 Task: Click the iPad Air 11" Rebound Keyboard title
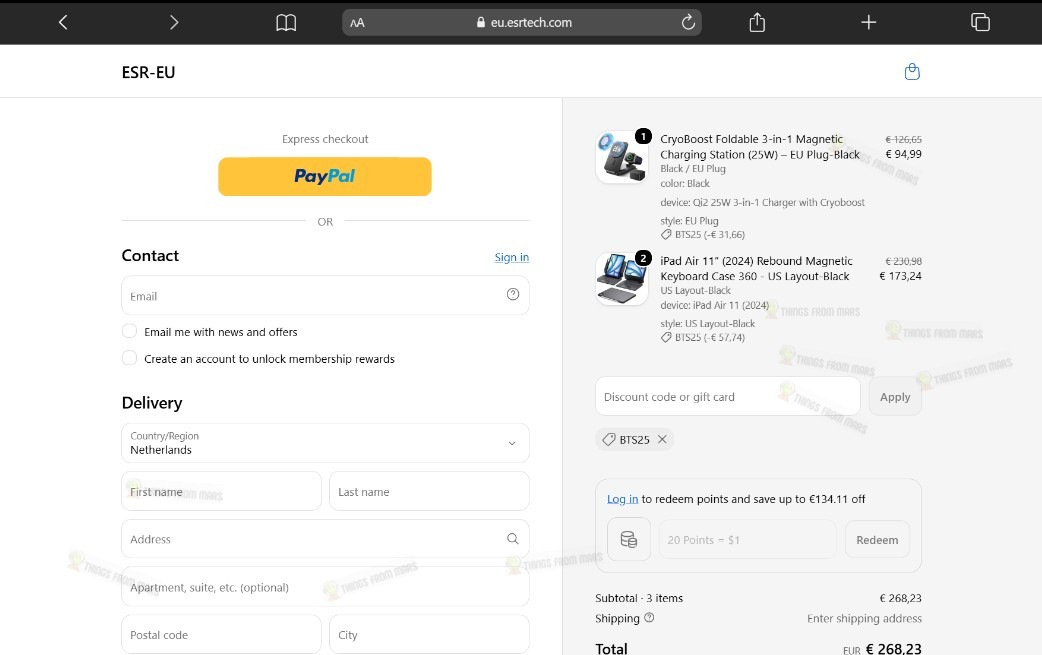tap(756, 268)
